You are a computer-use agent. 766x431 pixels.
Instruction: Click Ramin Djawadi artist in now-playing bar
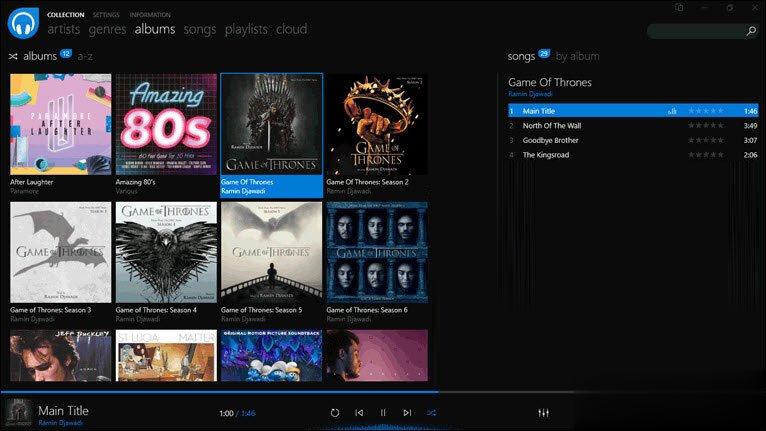tap(61, 423)
